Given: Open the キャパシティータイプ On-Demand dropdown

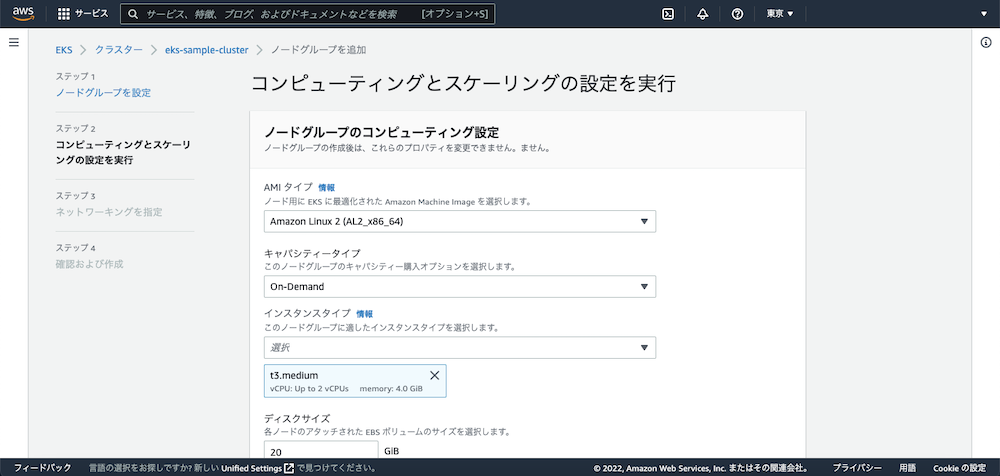Looking at the screenshot, I should pos(460,287).
